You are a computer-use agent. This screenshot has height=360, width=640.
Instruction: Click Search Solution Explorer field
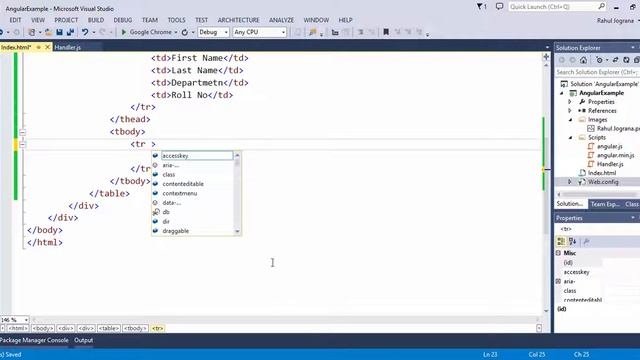(x=597, y=72)
